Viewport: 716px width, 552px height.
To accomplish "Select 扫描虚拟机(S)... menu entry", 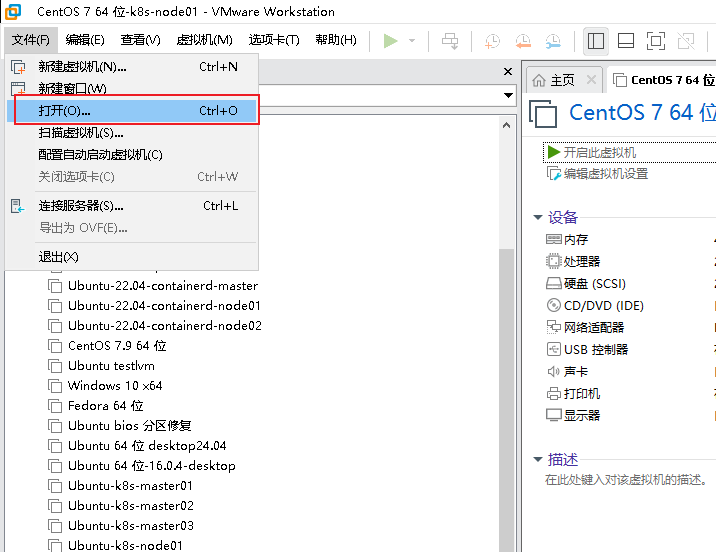I will [132, 133].
